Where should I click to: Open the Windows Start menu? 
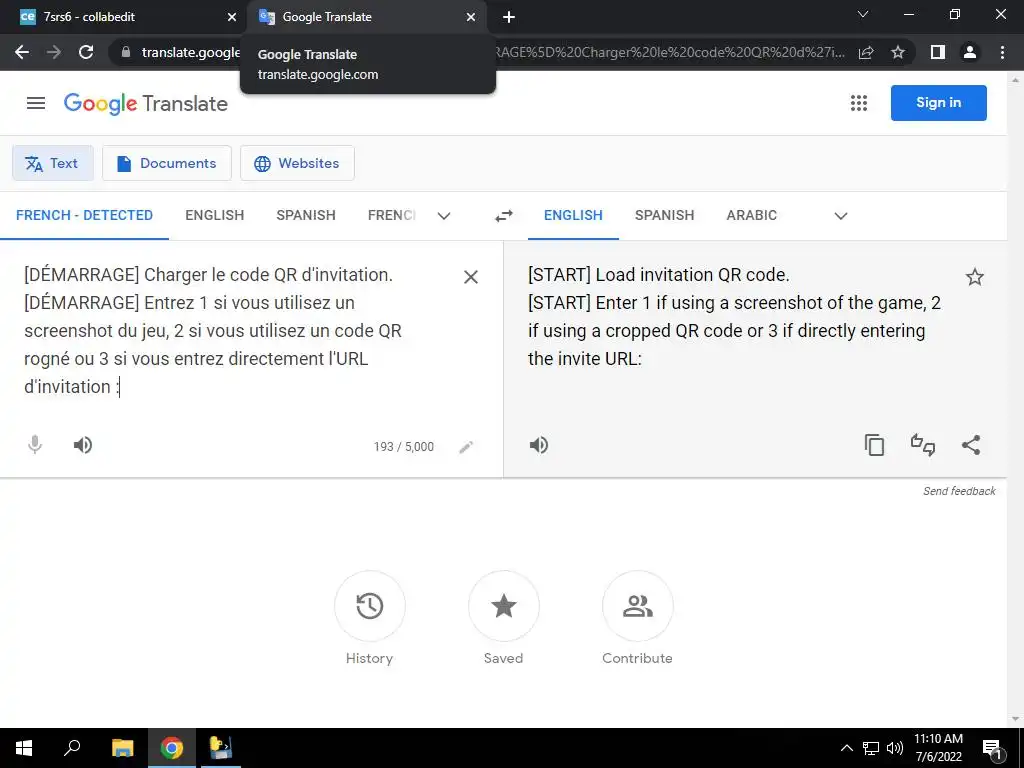point(24,748)
